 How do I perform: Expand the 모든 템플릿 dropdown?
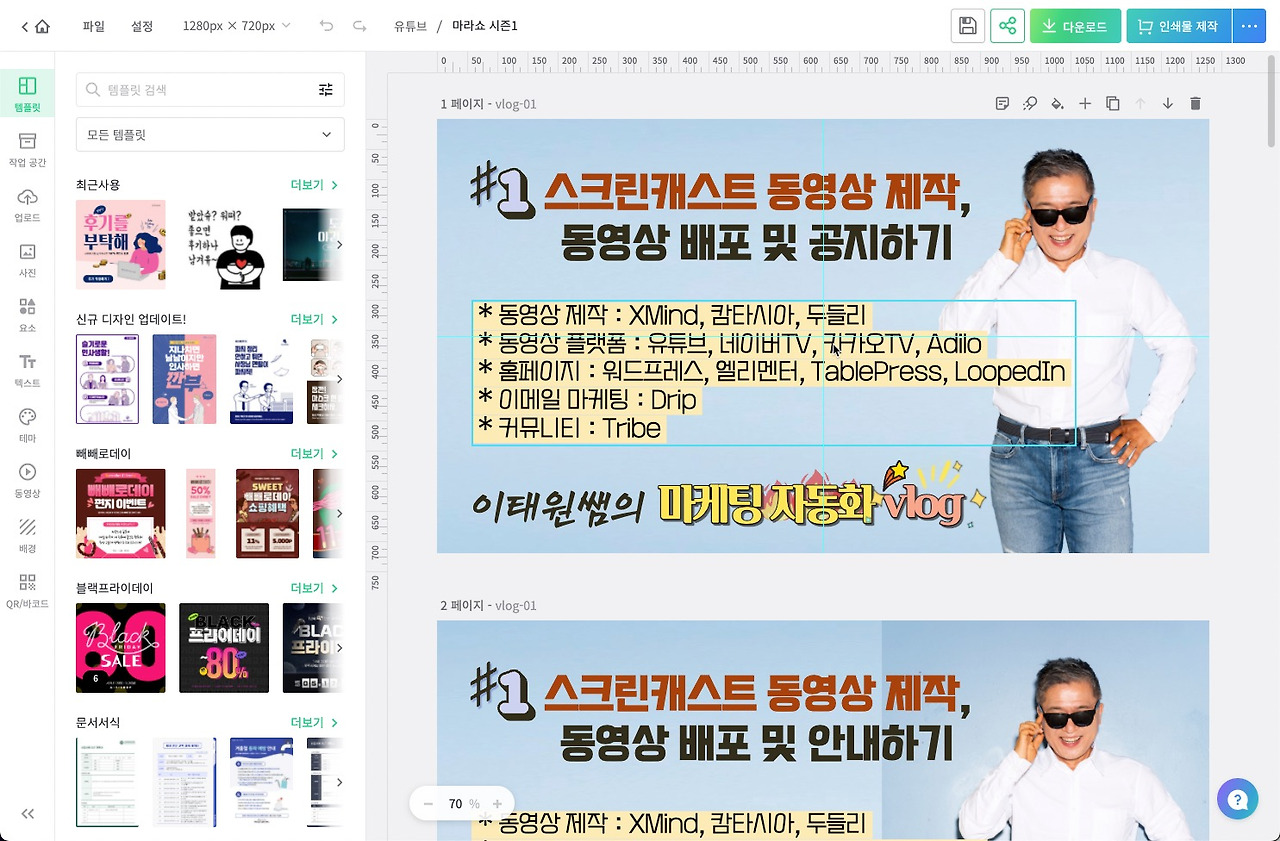[x=210, y=134]
